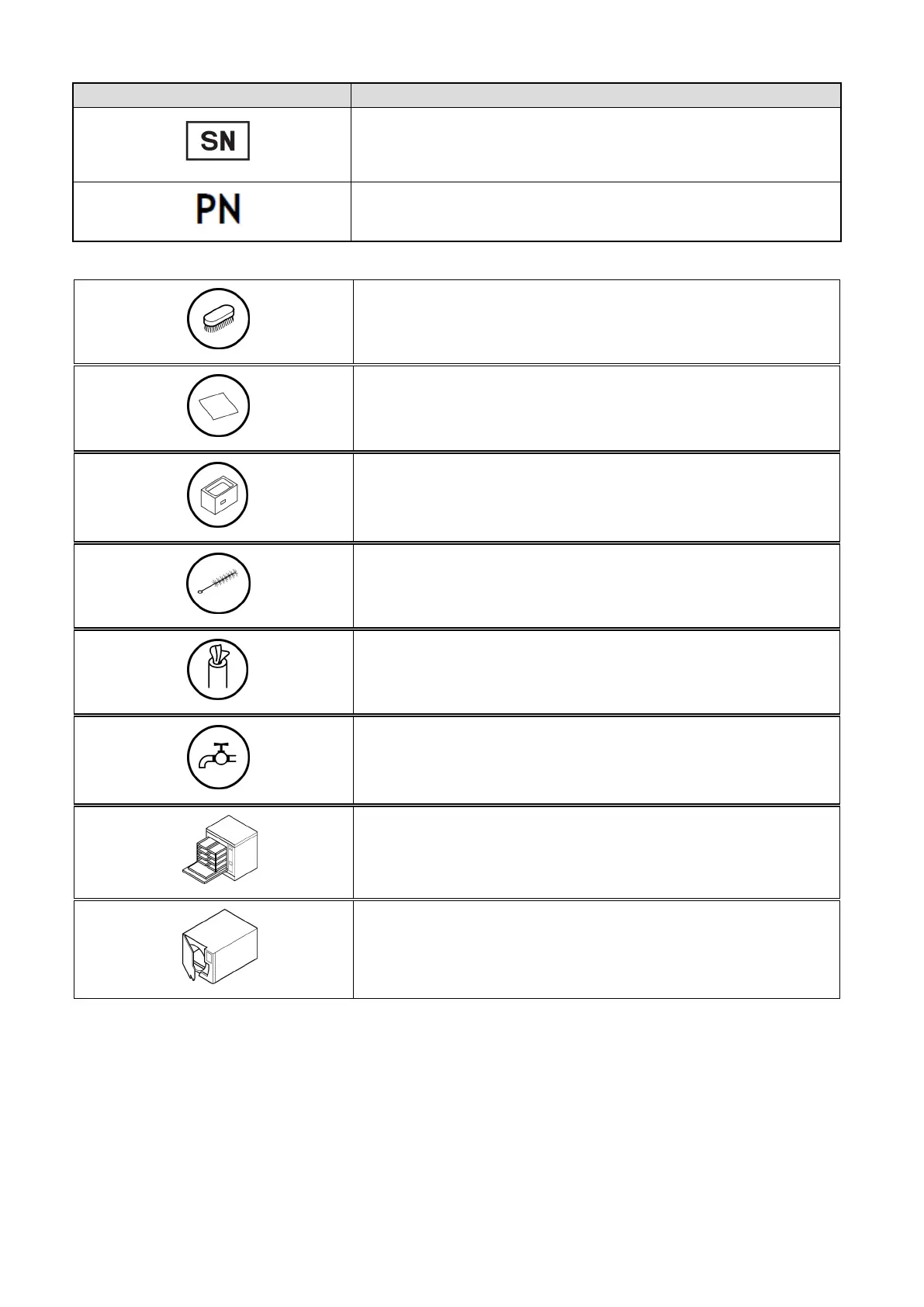Select the scrub brush icon
924x1307 pixels.
[218, 320]
